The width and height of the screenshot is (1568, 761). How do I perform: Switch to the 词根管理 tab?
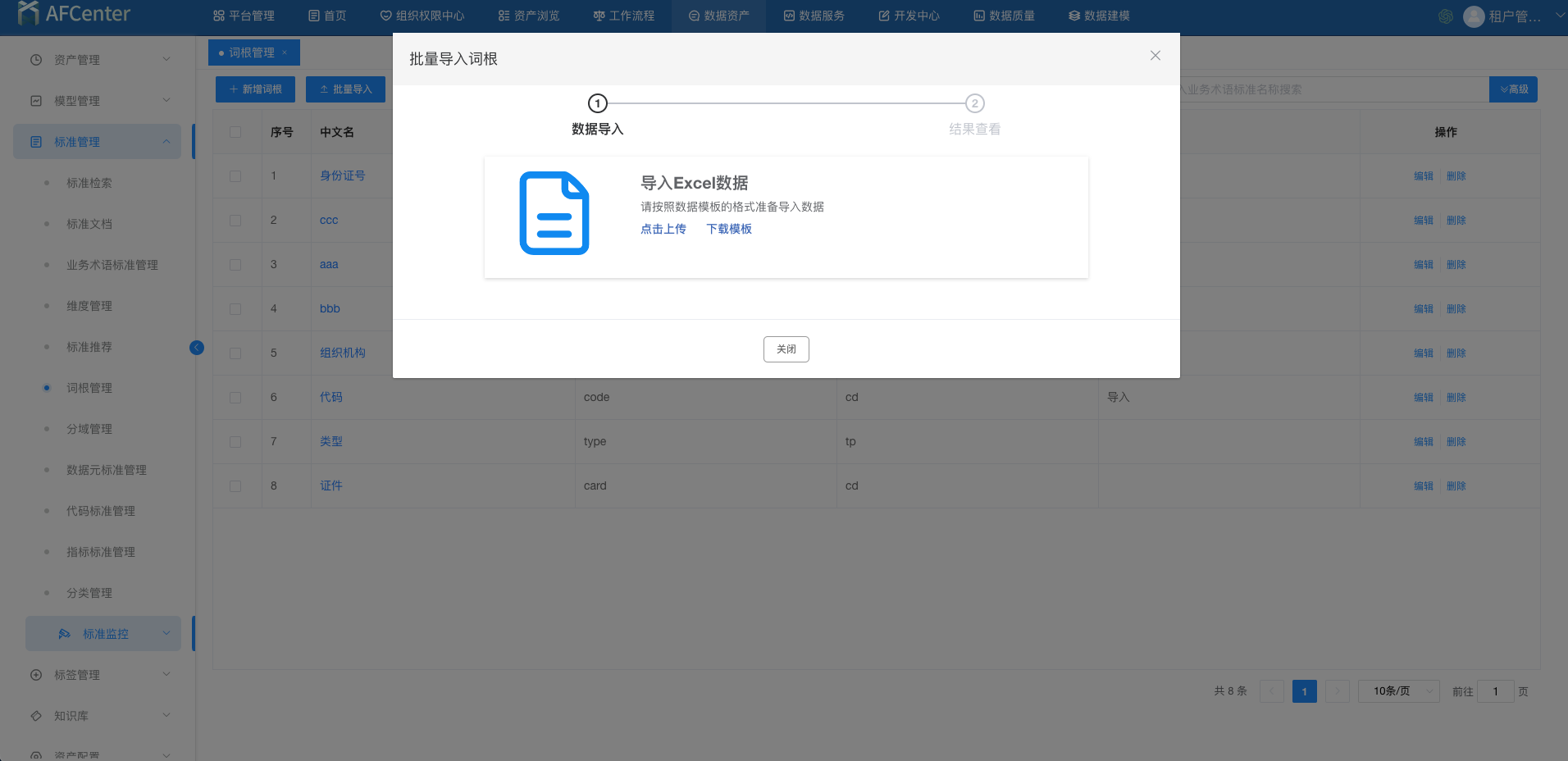click(x=251, y=52)
